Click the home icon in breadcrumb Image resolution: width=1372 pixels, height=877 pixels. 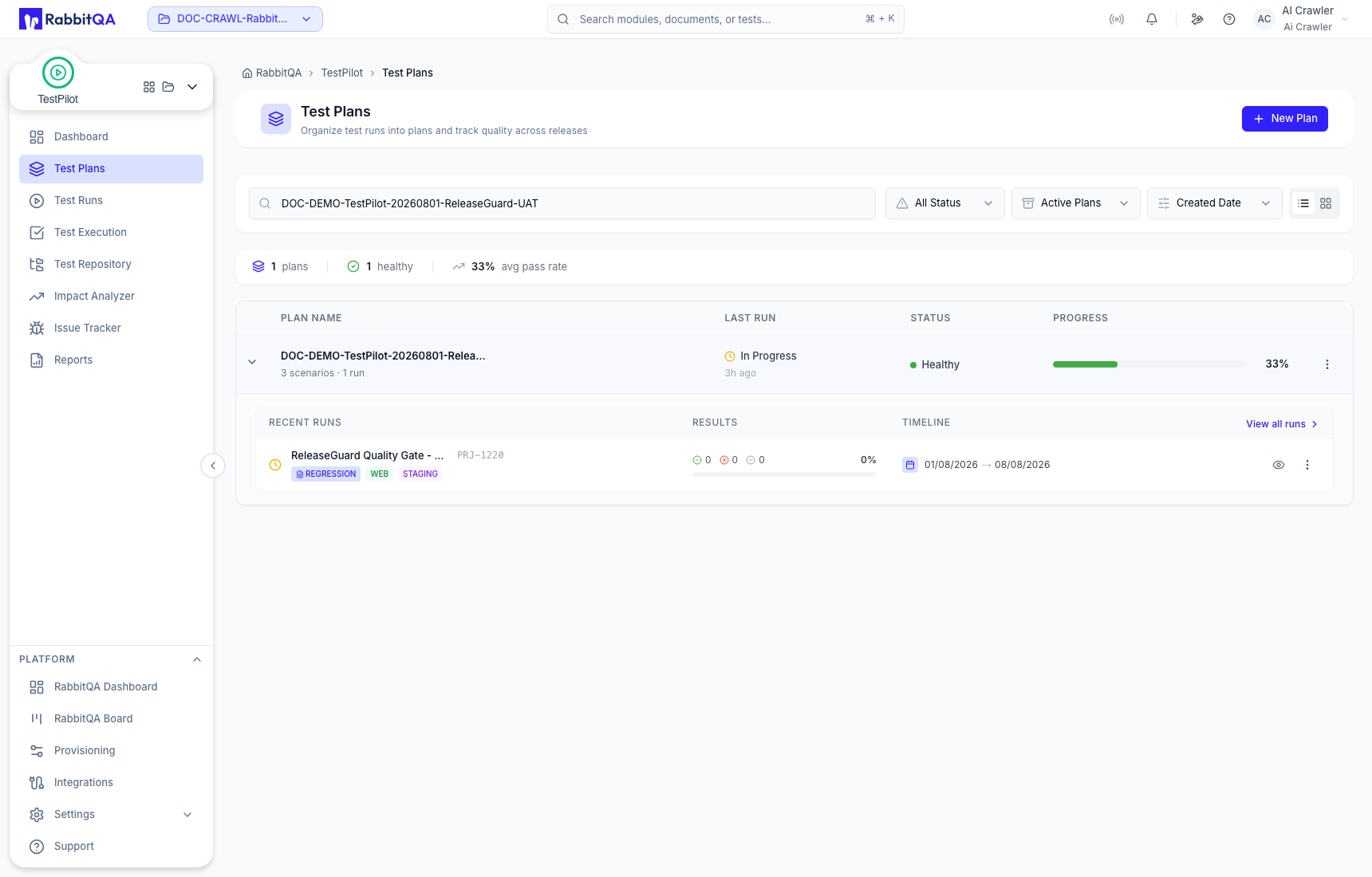coord(247,73)
